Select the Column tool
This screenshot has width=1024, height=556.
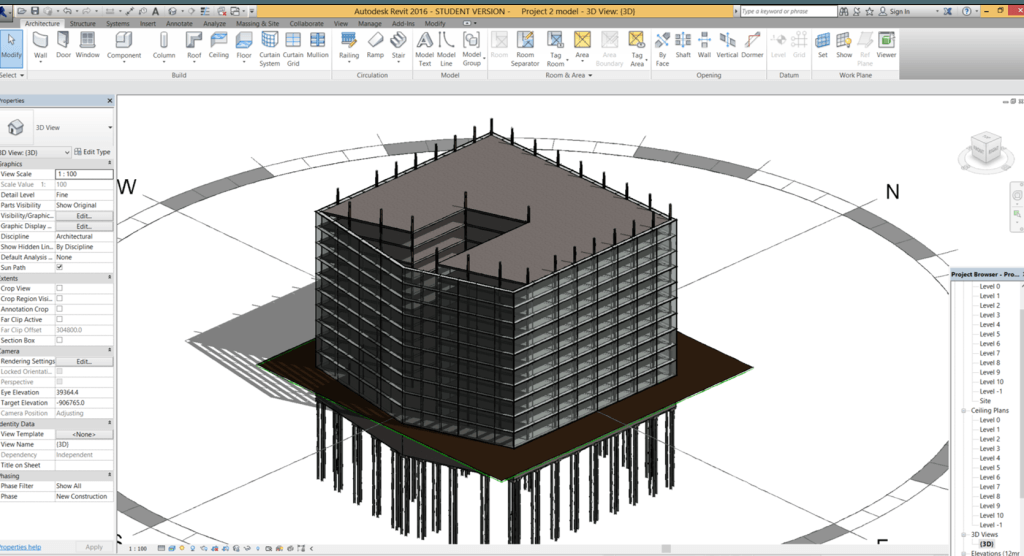point(164,46)
